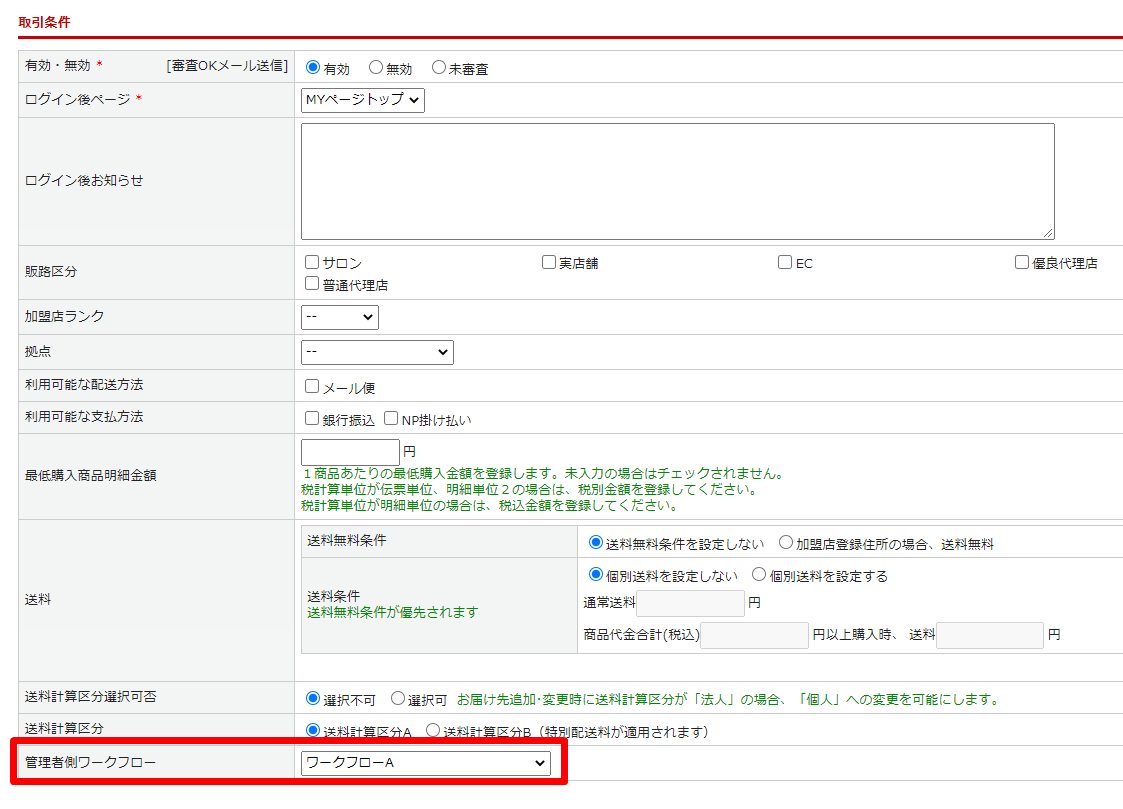Image resolution: width=1123 pixels, height=809 pixels.
Task: Check the 銀行振込 payment checkbox
Action: tap(312, 419)
